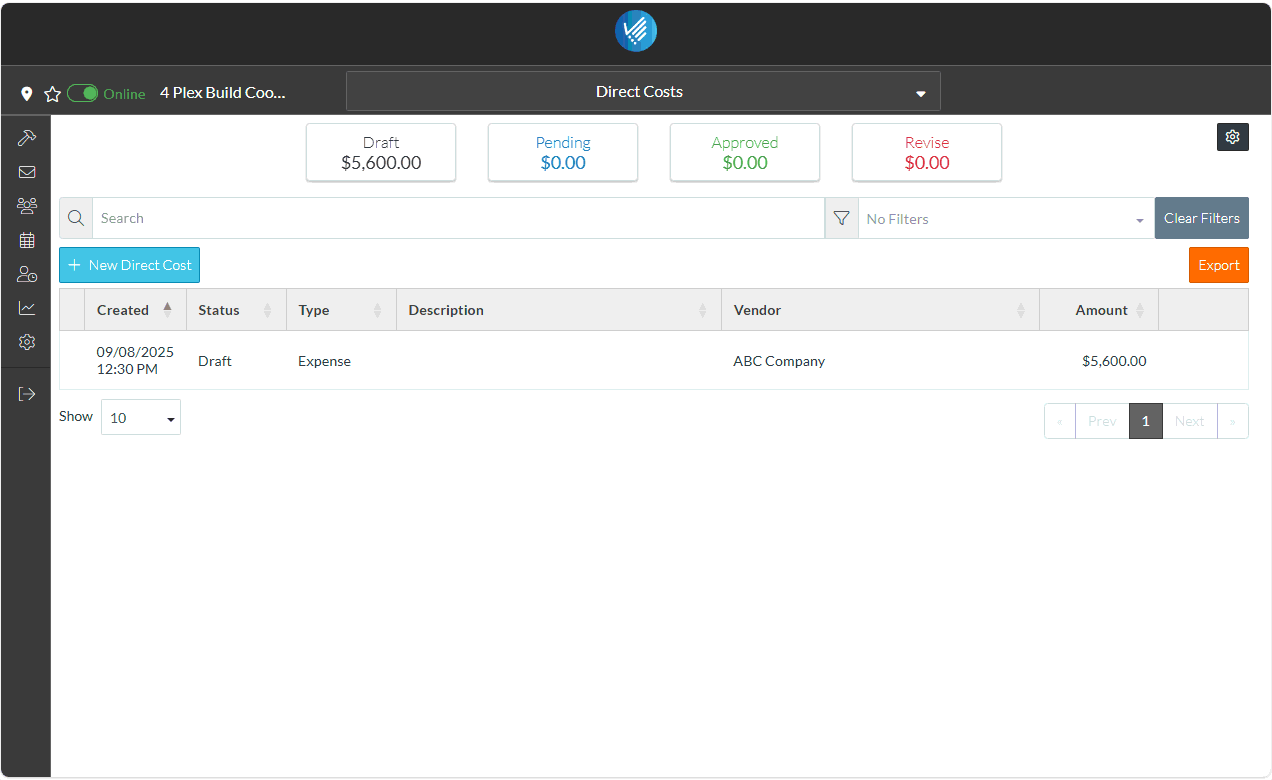Select the Revise $0.00 status card
Image resolution: width=1272 pixels, height=780 pixels.
[x=927, y=153]
